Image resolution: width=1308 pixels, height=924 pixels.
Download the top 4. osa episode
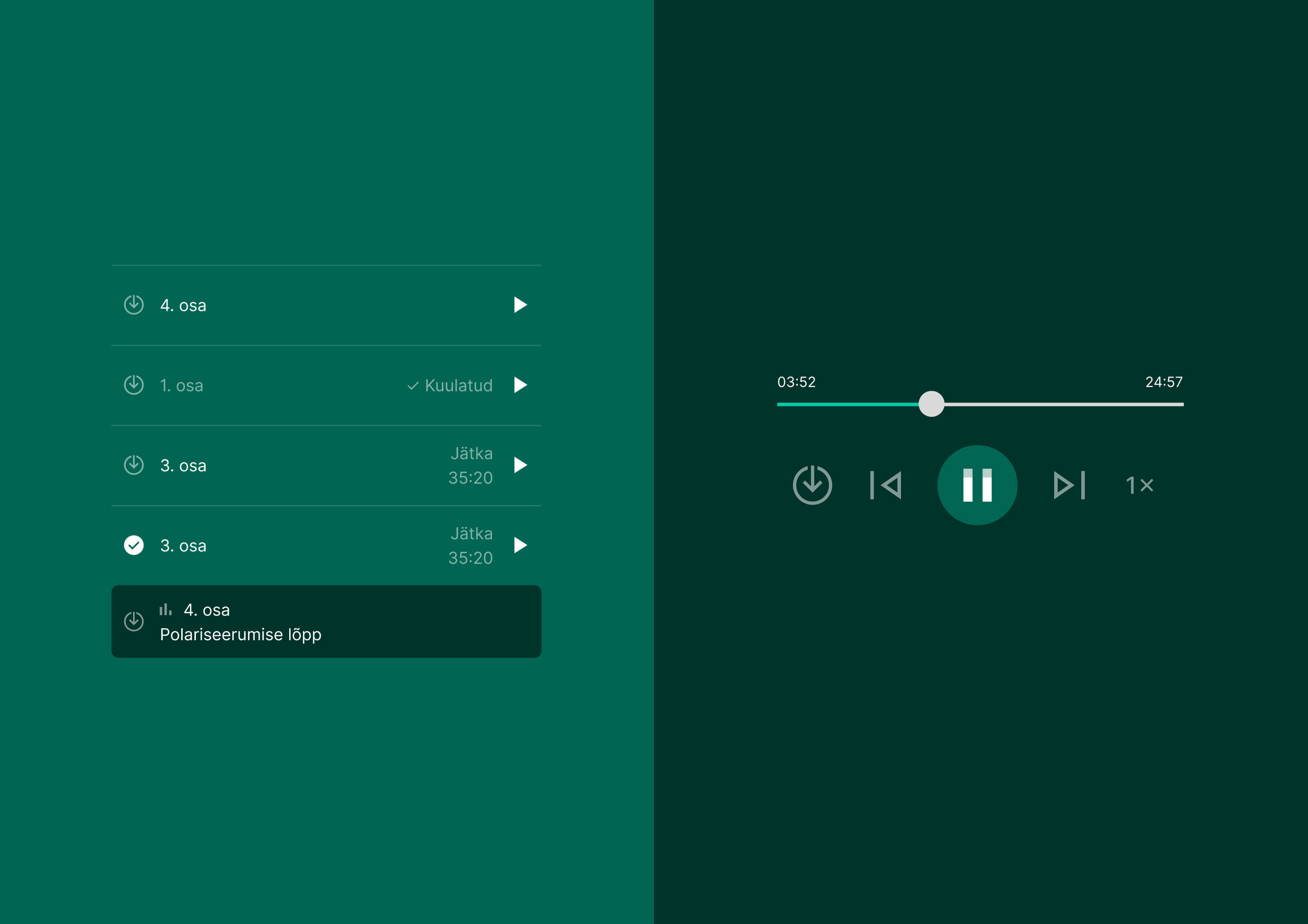[134, 305]
